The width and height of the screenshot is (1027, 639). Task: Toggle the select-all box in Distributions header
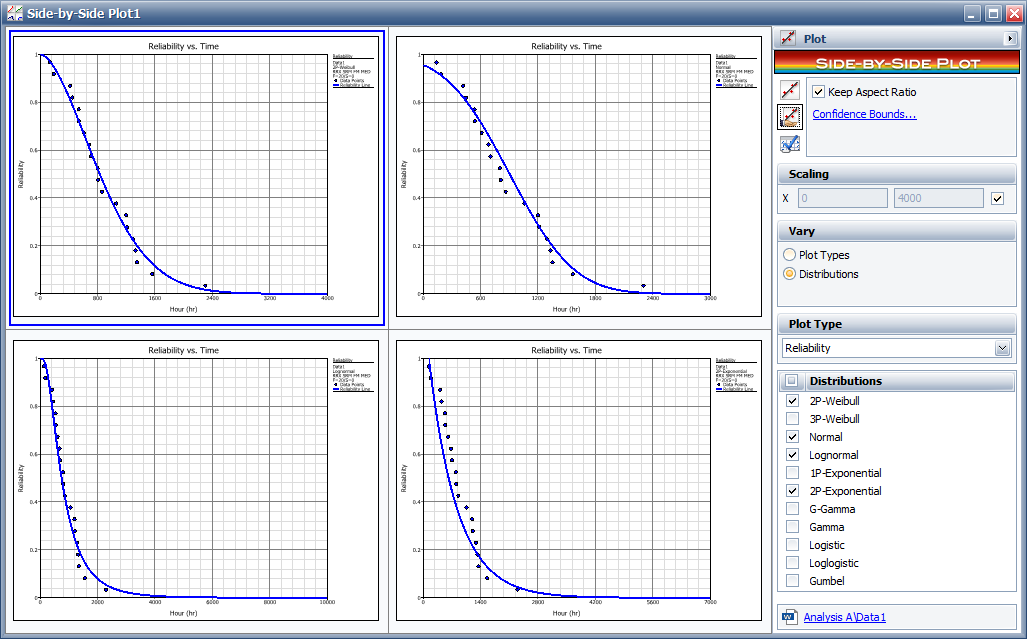click(792, 381)
